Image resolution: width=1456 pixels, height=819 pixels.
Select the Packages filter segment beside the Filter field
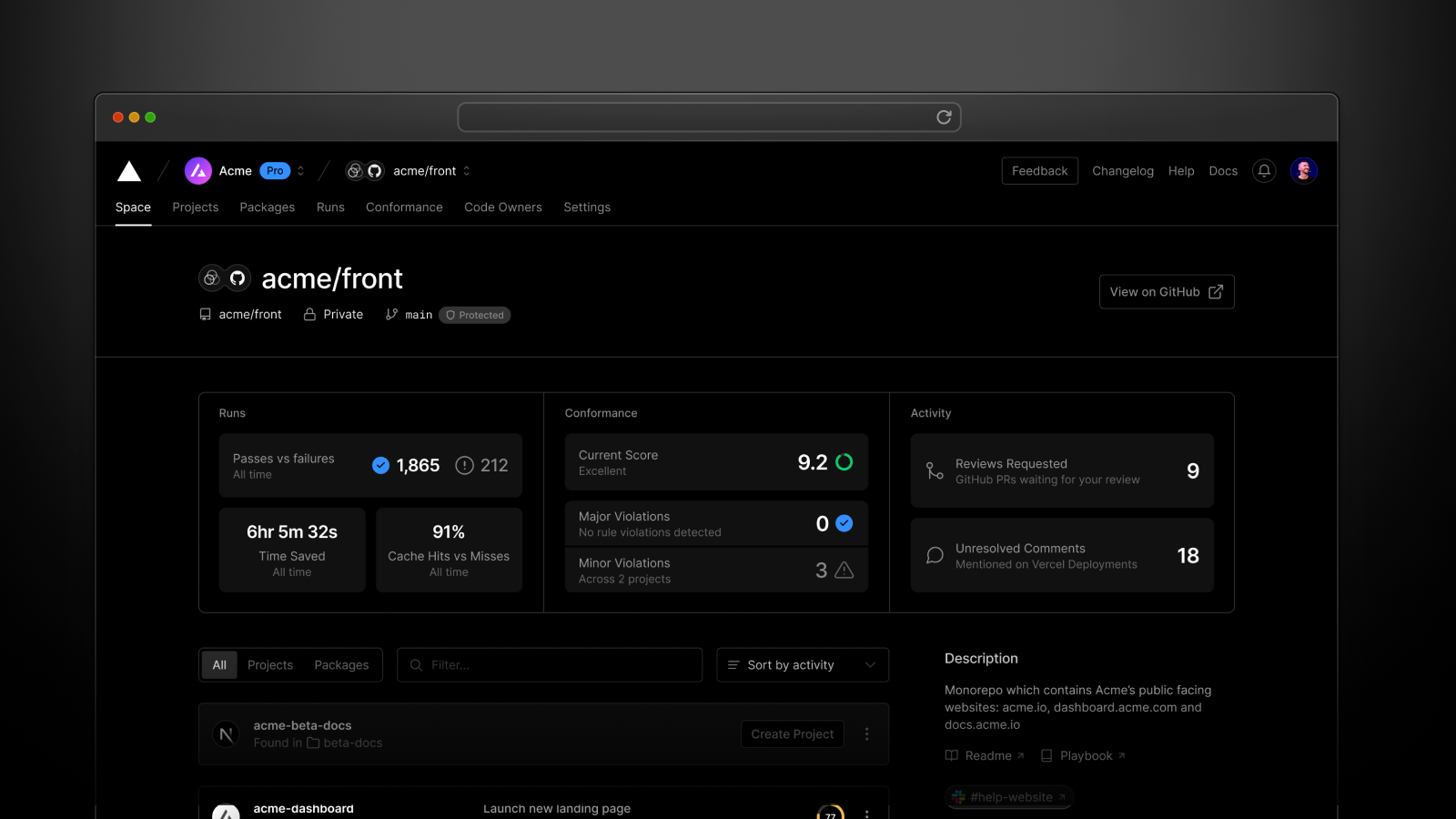coord(341,665)
